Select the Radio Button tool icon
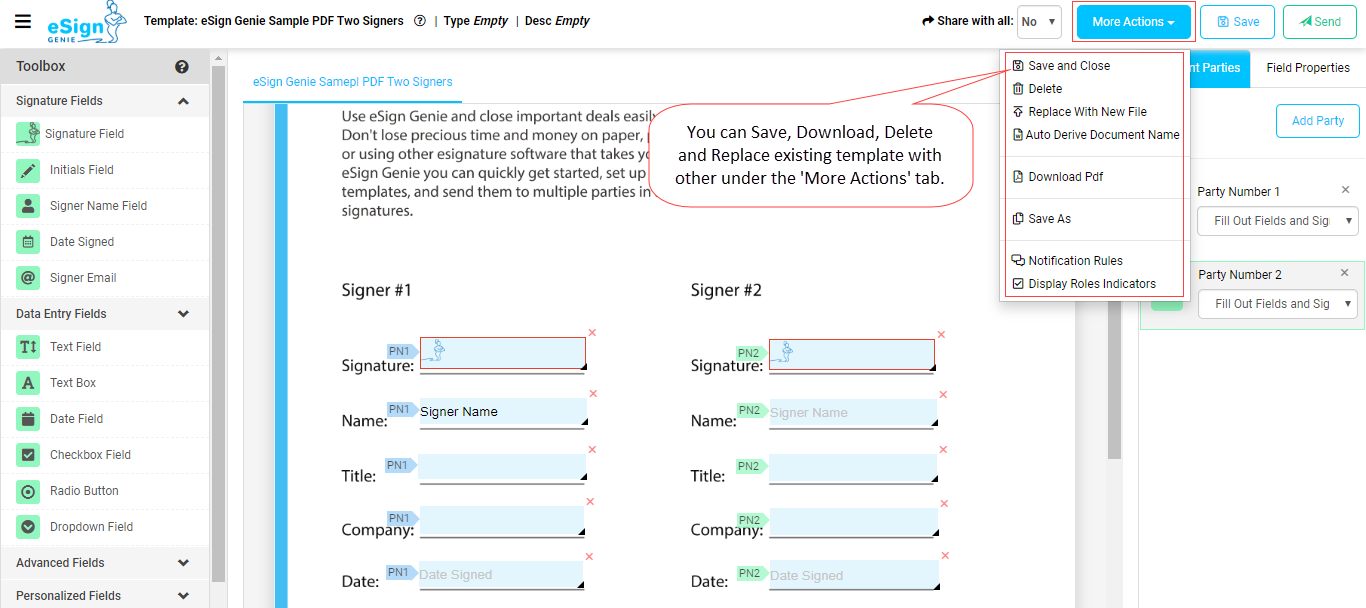Viewport: 1366px width, 608px height. coord(29,491)
